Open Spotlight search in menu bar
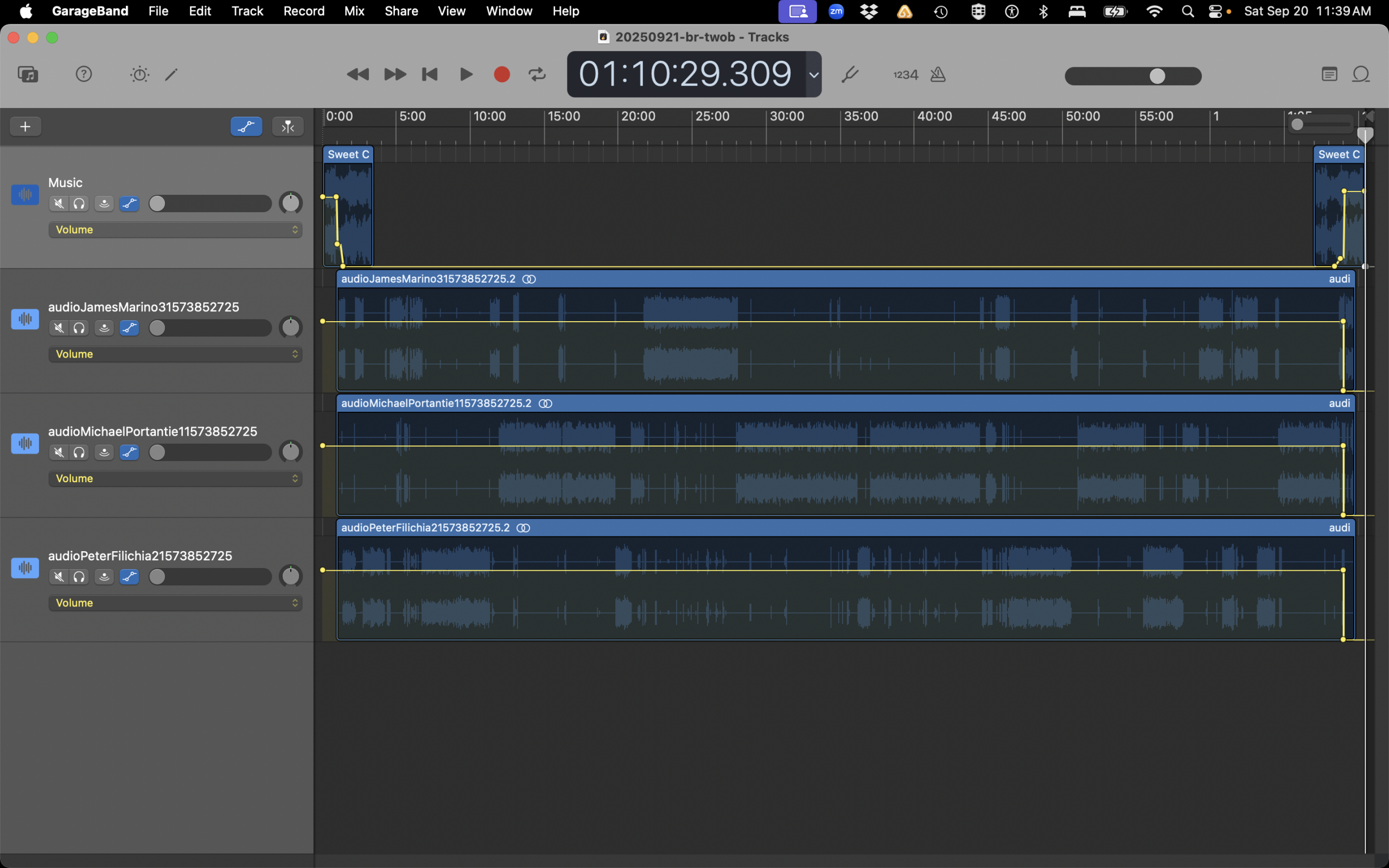Screen dimensions: 1389x868 1188,11
